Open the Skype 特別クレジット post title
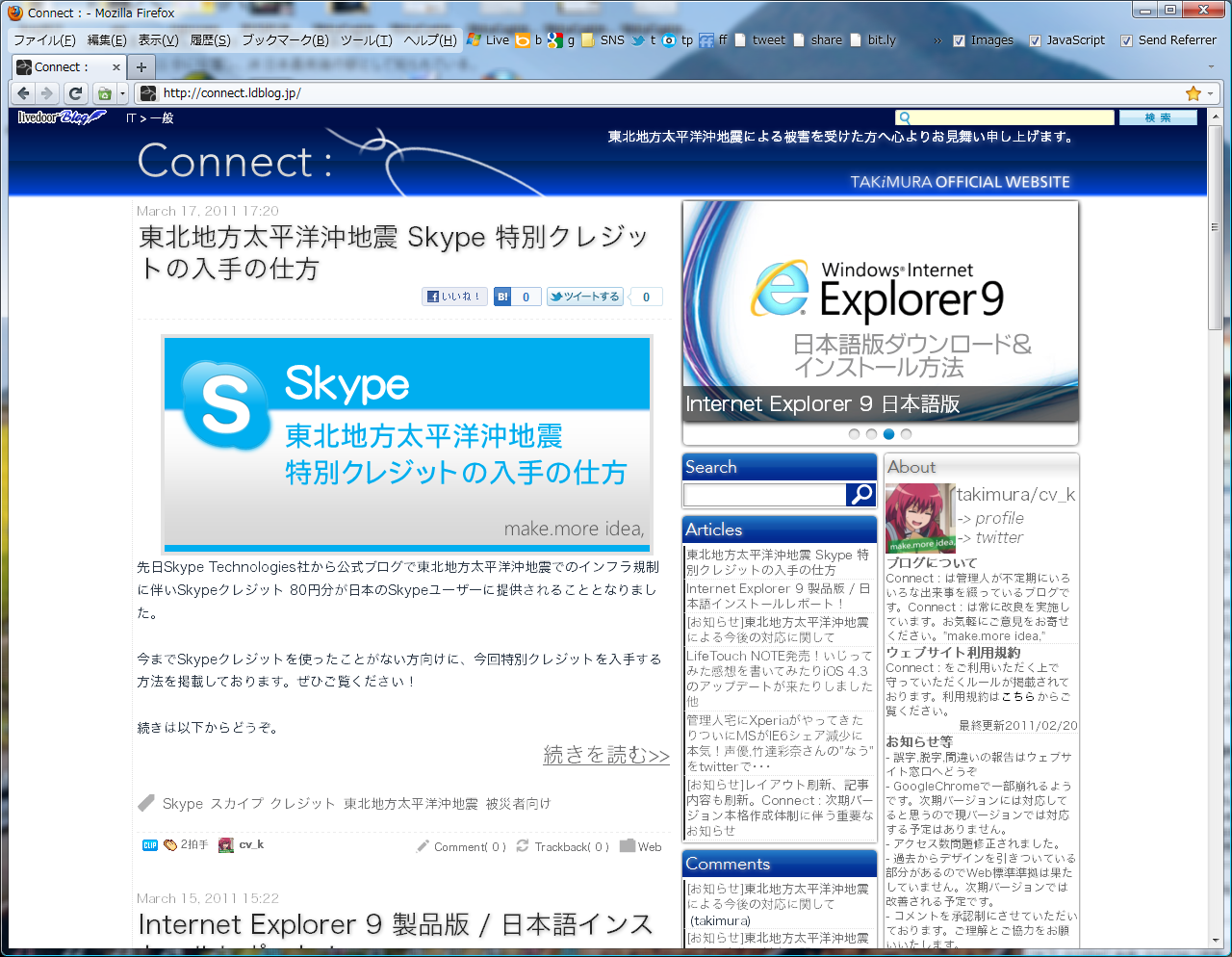This screenshot has width=1232, height=957. tap(394, 252)
